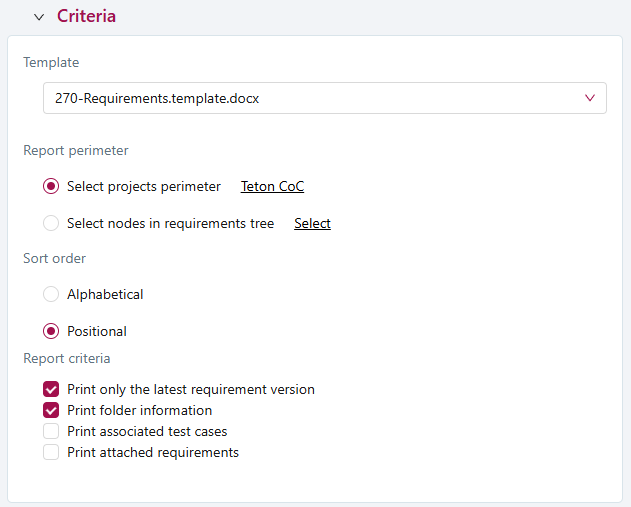631x507 pixels.
Task: Tick the Print attached requirements checkbox
Action: 51,452
